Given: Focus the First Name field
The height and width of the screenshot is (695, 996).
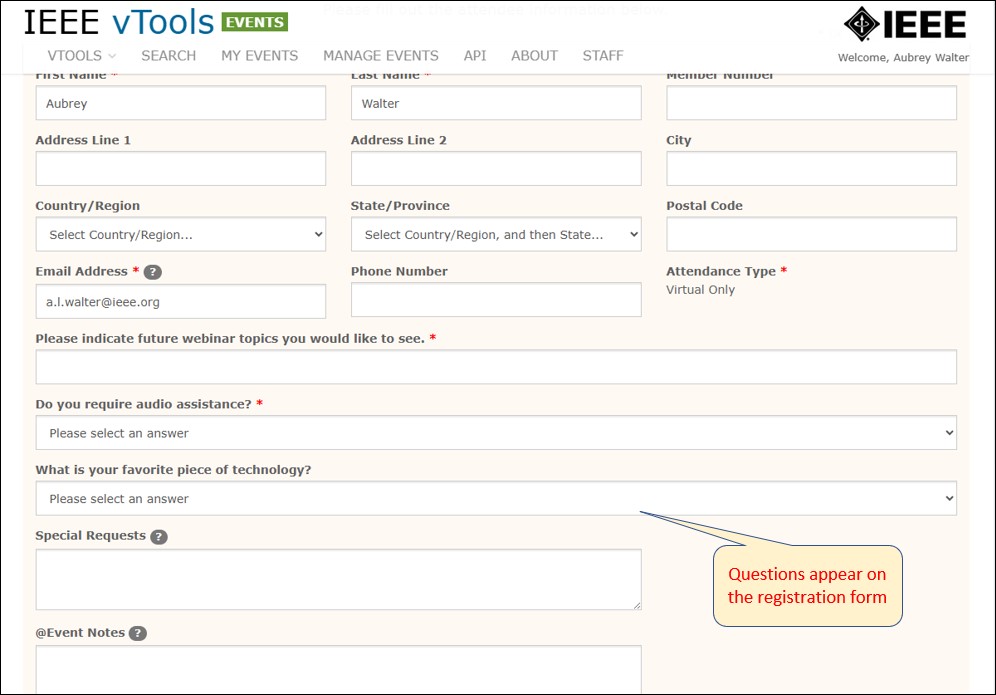Looking at the screenshot, I should pos(180,103).
